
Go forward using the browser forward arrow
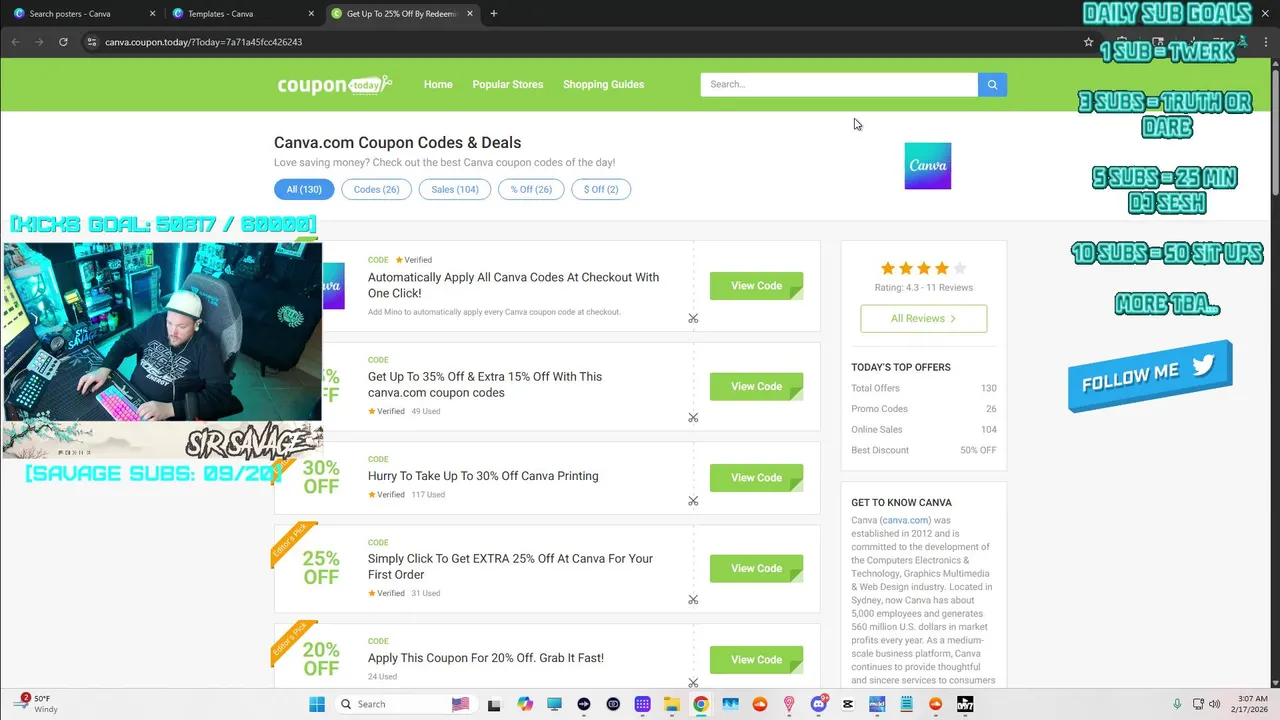(x=39, y=42)
